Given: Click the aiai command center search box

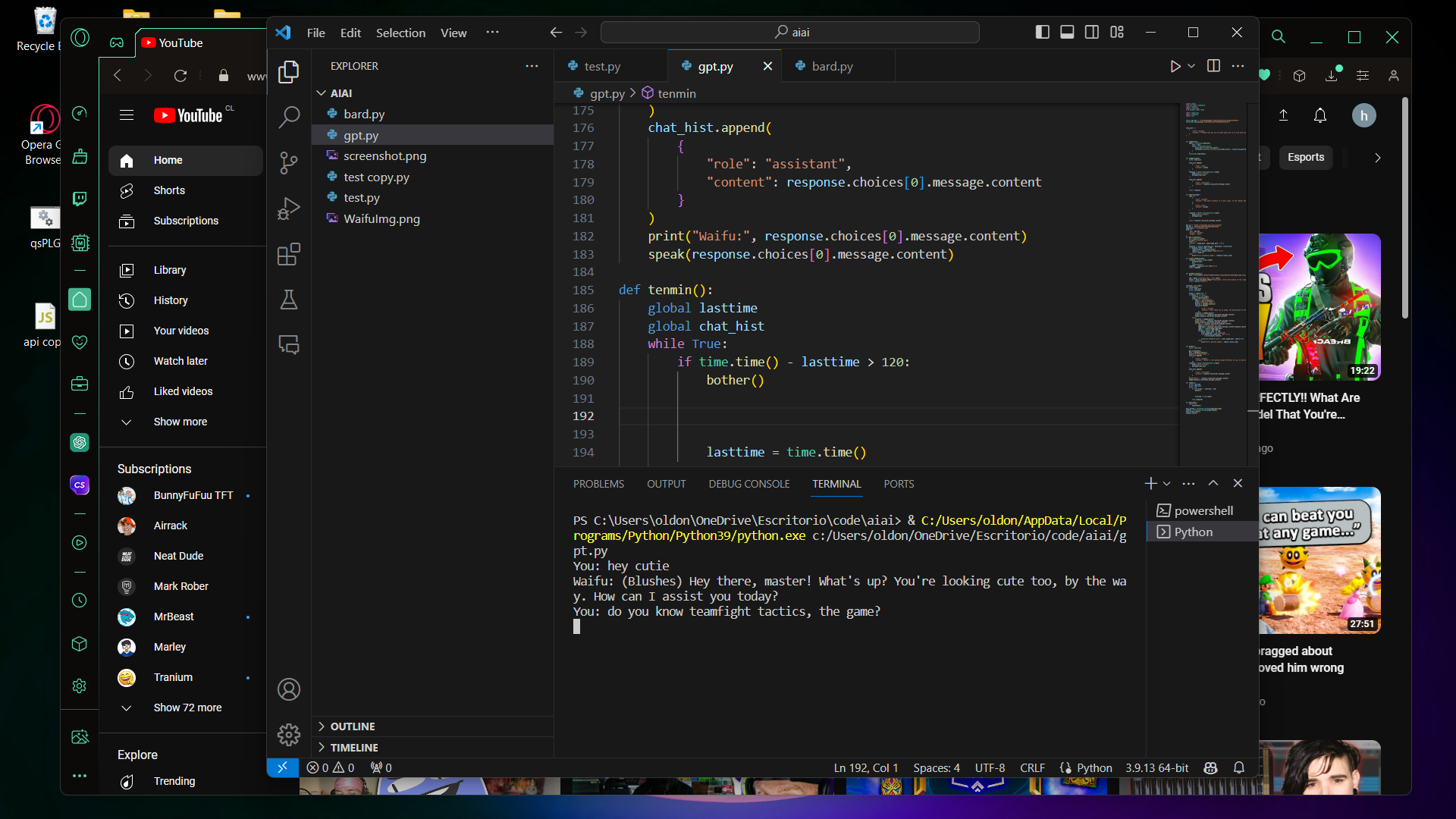Looking at the screenshot, I should [x=790, y=33].
